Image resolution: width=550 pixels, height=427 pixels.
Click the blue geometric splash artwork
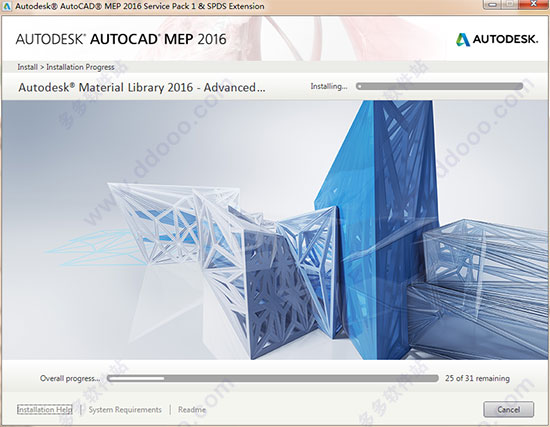click(275, 230)
